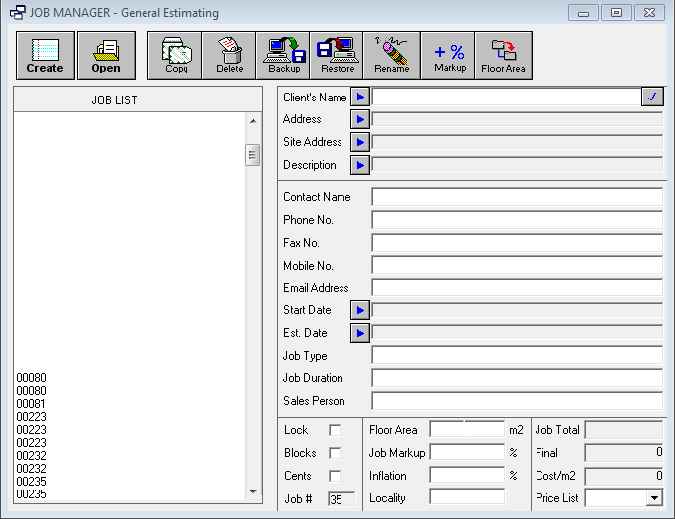Check the Cents checkbox
The height and width of the screenshot is (519, 675).
(x=335, y=476)
